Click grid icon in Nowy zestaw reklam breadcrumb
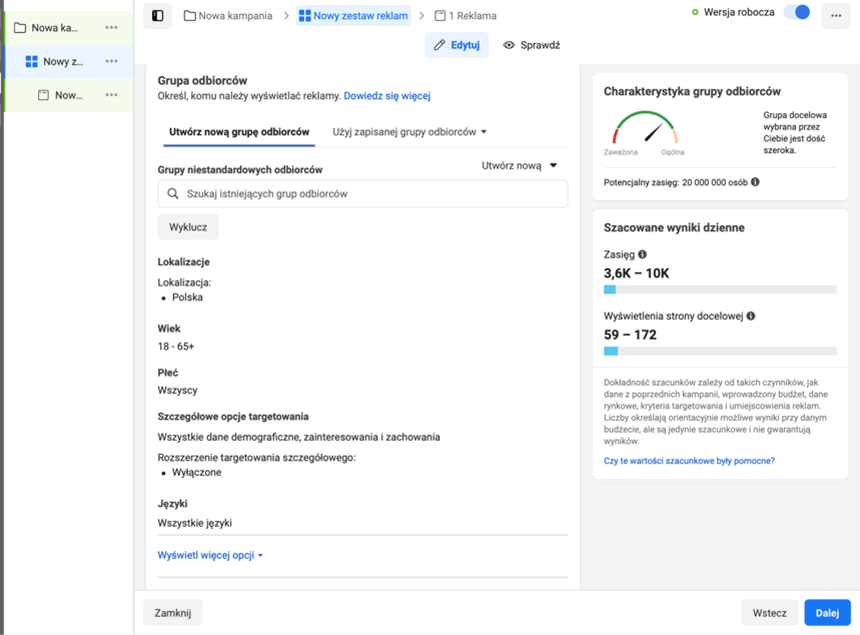This screenshot has width=860, height=635. (304, 15)
